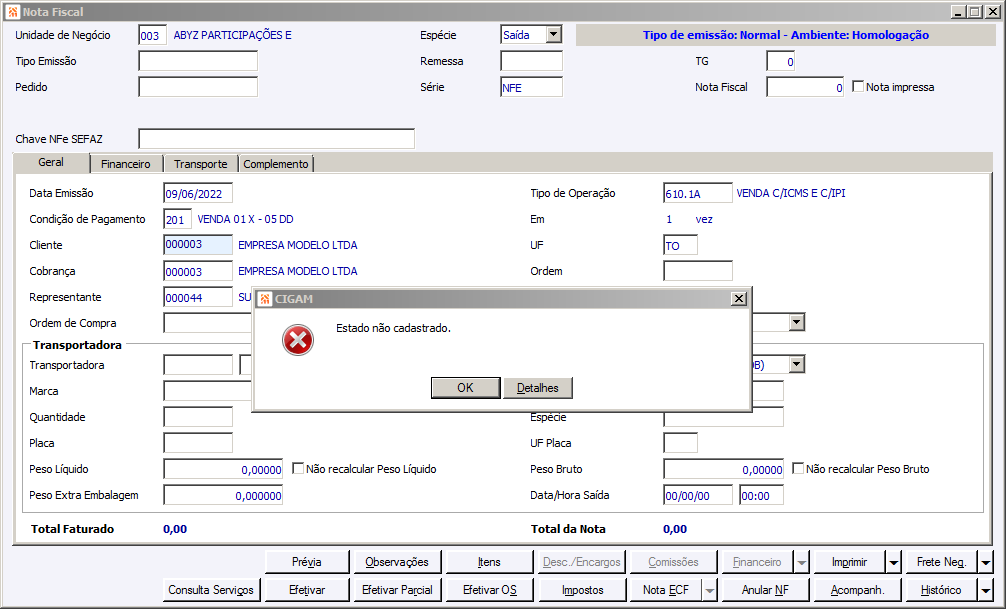Open Detalhes of the error message
This screenshot has width=1006, height=609.
(538, 388)
